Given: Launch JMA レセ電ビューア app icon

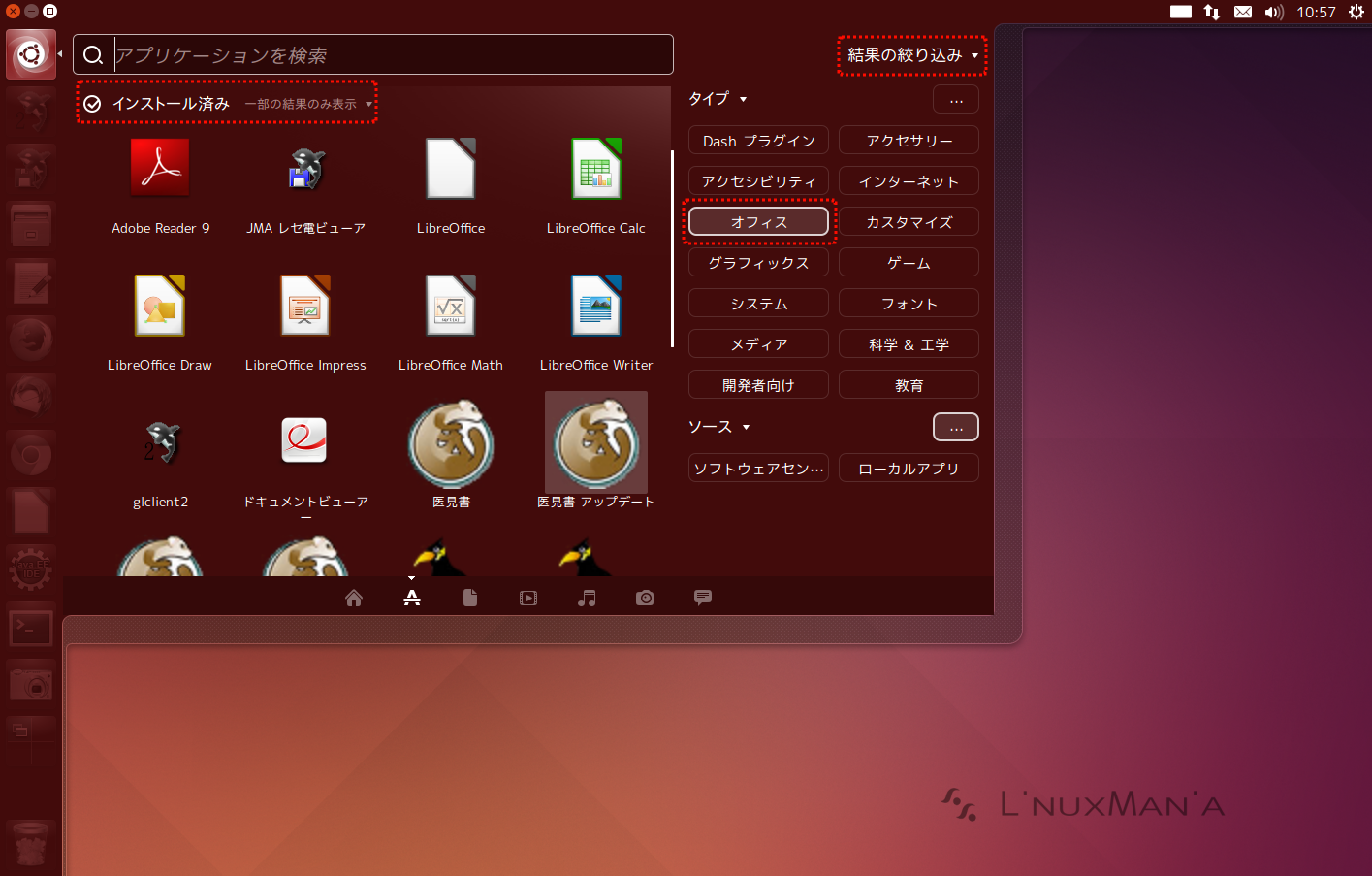Looking at the screenshot, I should coord(305,169).
